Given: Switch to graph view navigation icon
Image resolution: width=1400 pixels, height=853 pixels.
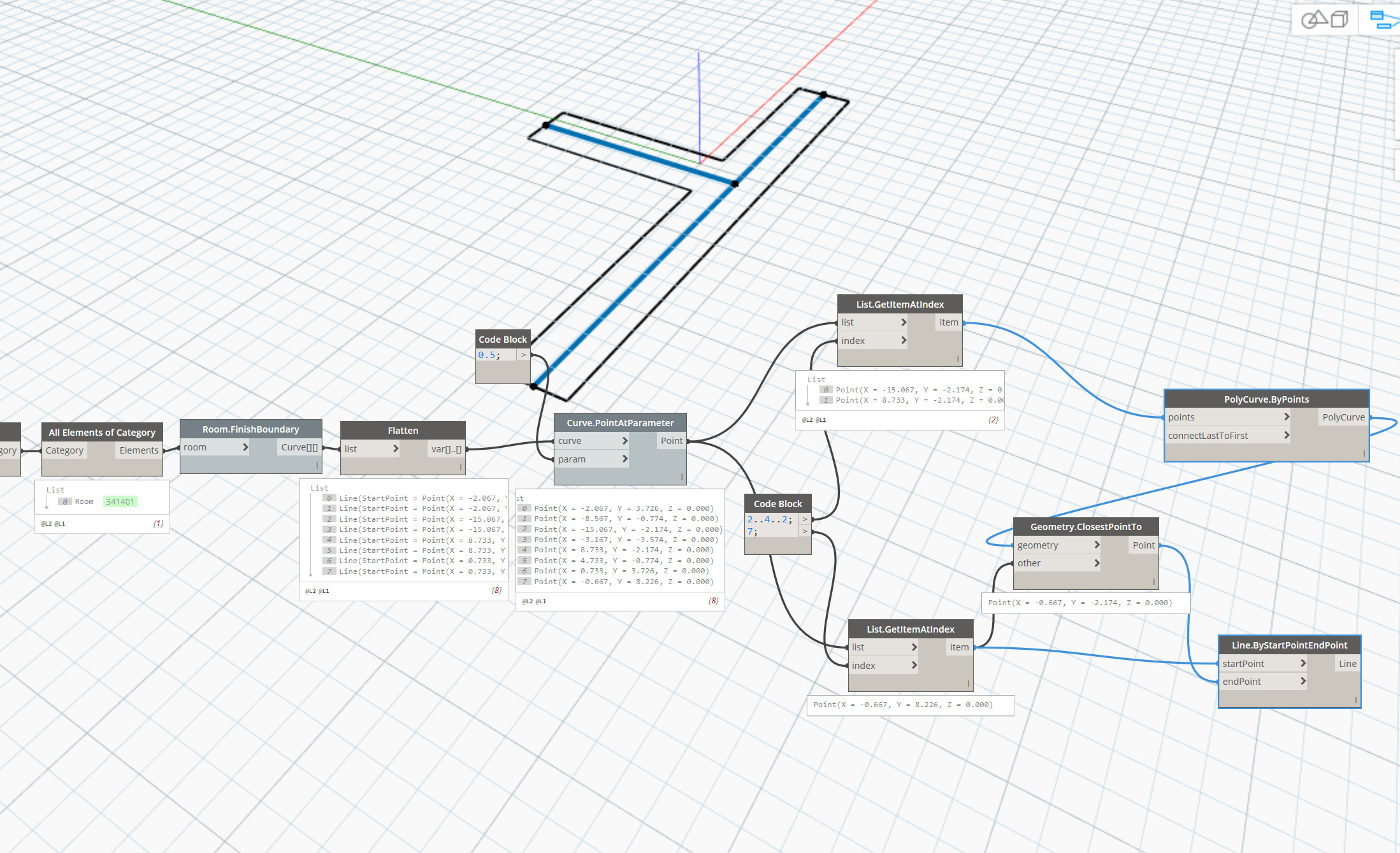Looking at the screenshot, I should (1383, 20).
